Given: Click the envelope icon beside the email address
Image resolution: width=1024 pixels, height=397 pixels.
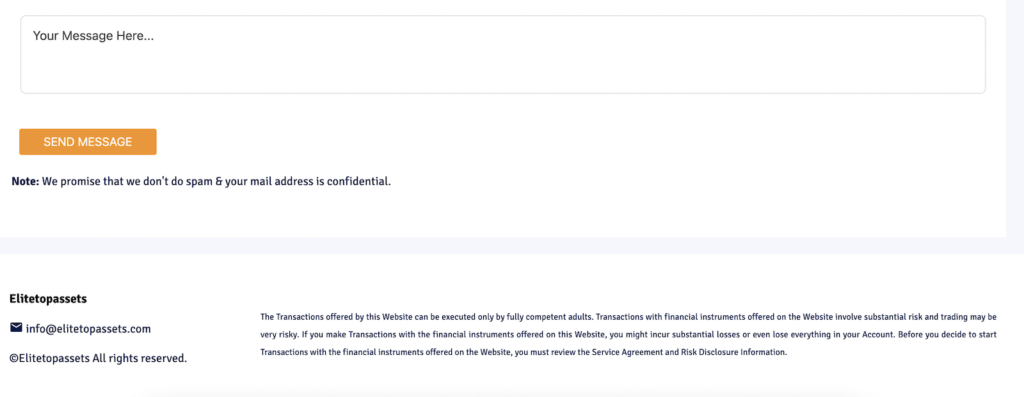Looking at the screenshot, I should [16, 328].
